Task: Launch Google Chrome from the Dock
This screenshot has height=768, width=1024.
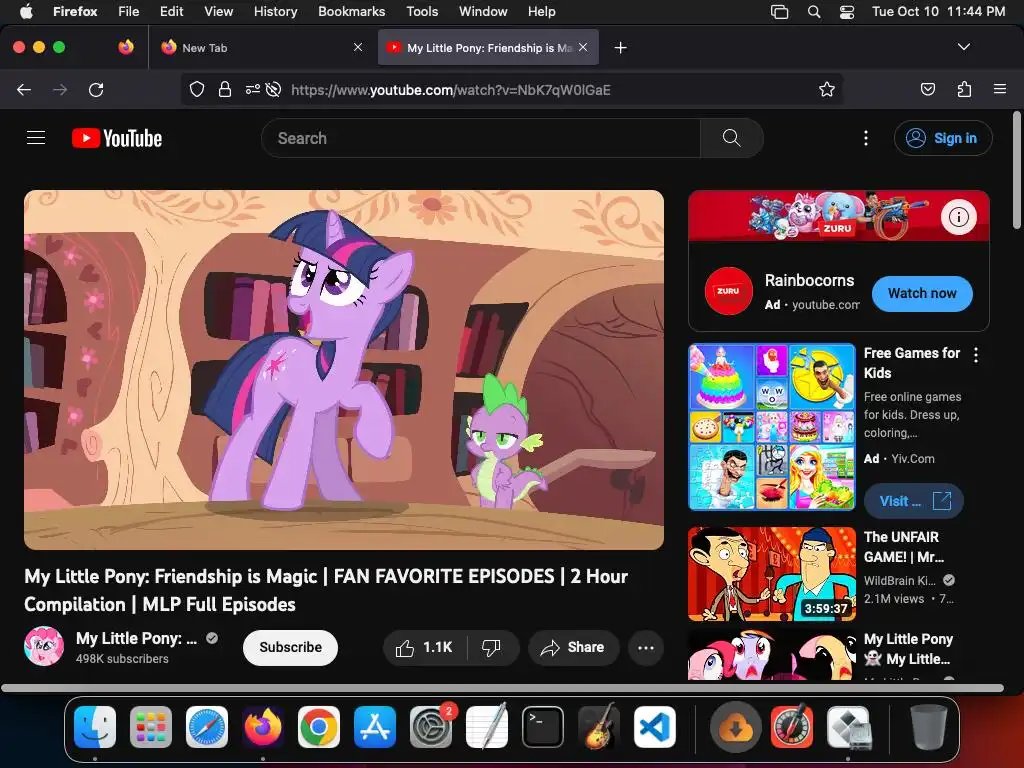Action: click(x=319, y=726)
